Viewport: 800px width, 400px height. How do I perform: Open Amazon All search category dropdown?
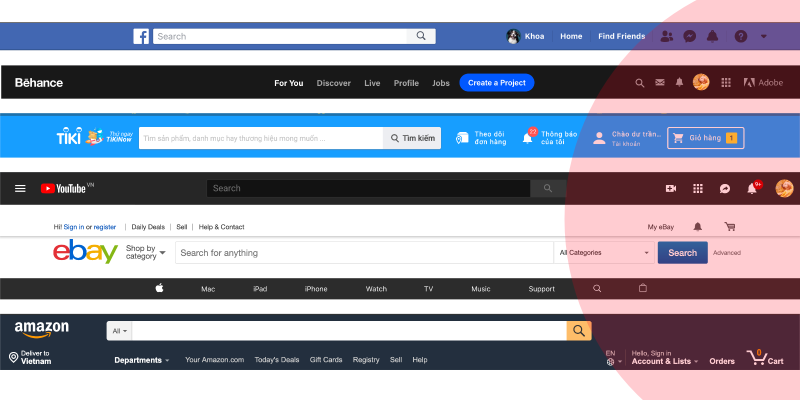click(x=119, y=331)
